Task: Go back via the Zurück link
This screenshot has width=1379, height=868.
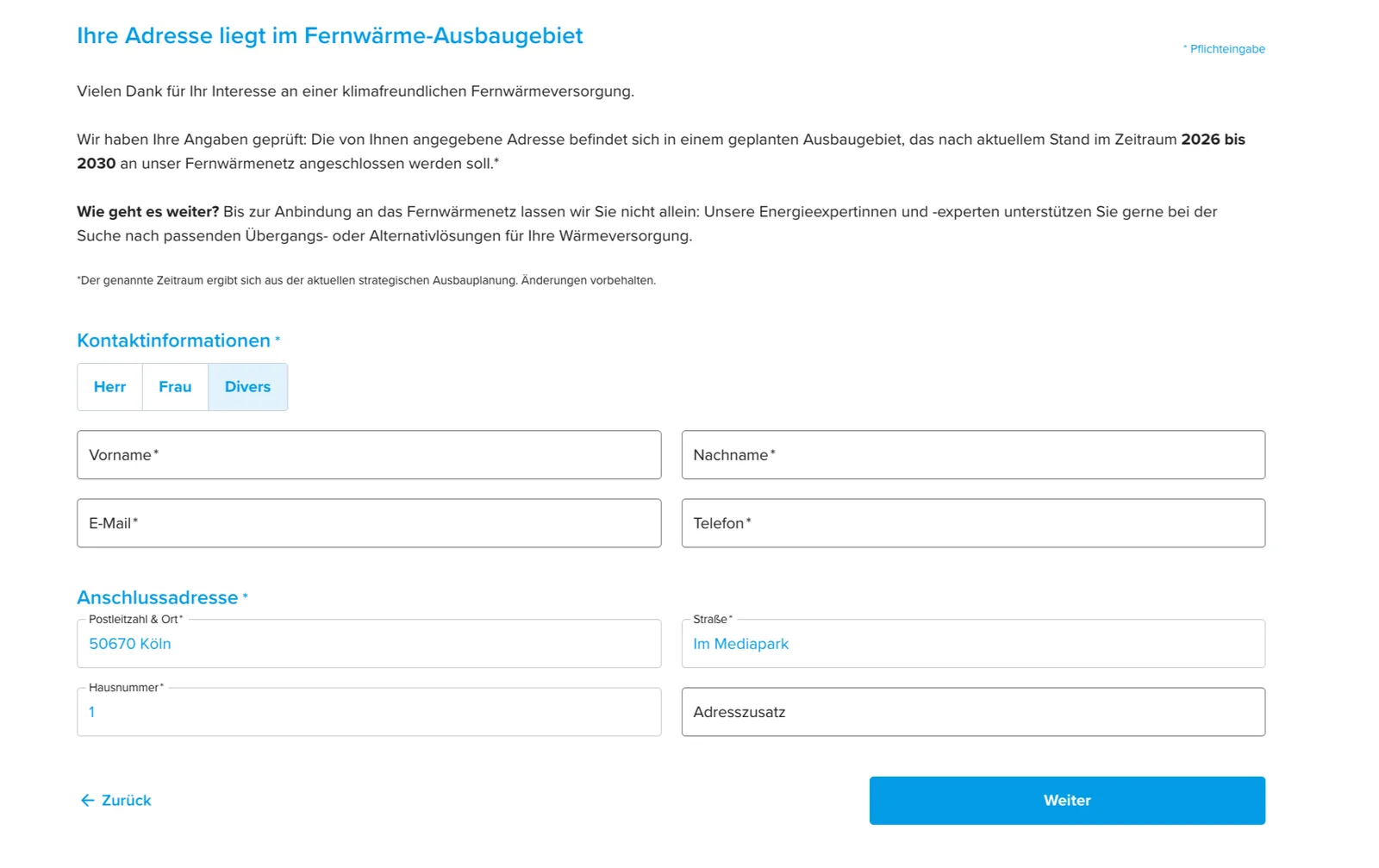Action: [115, 801]
